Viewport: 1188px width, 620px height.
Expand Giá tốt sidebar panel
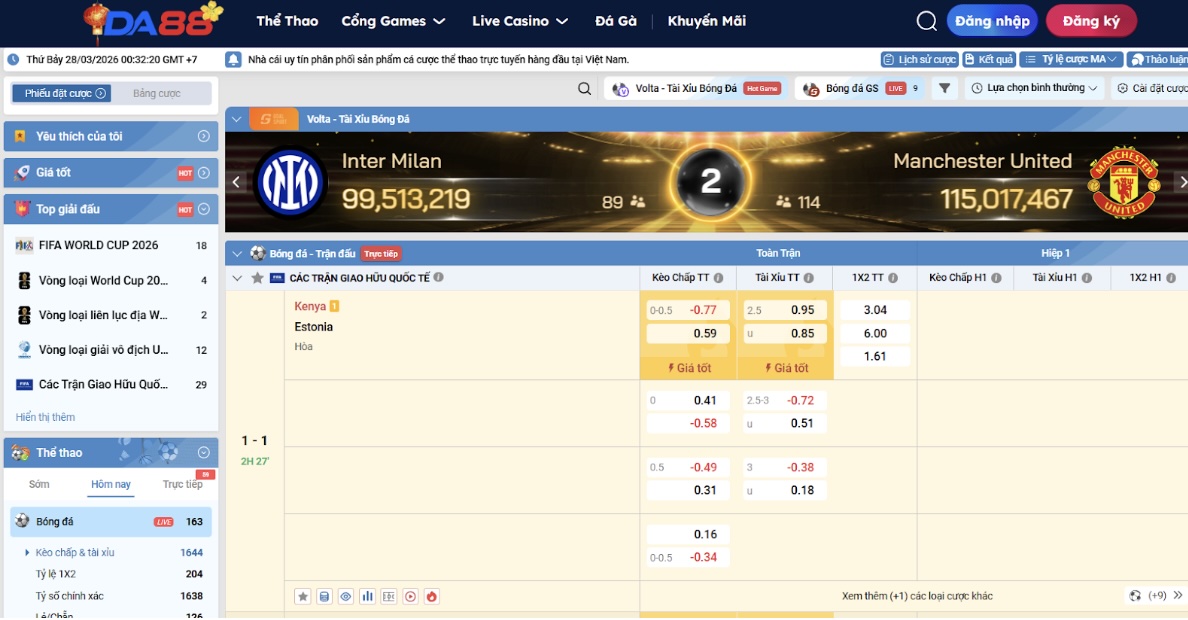(x=204, y=173)
